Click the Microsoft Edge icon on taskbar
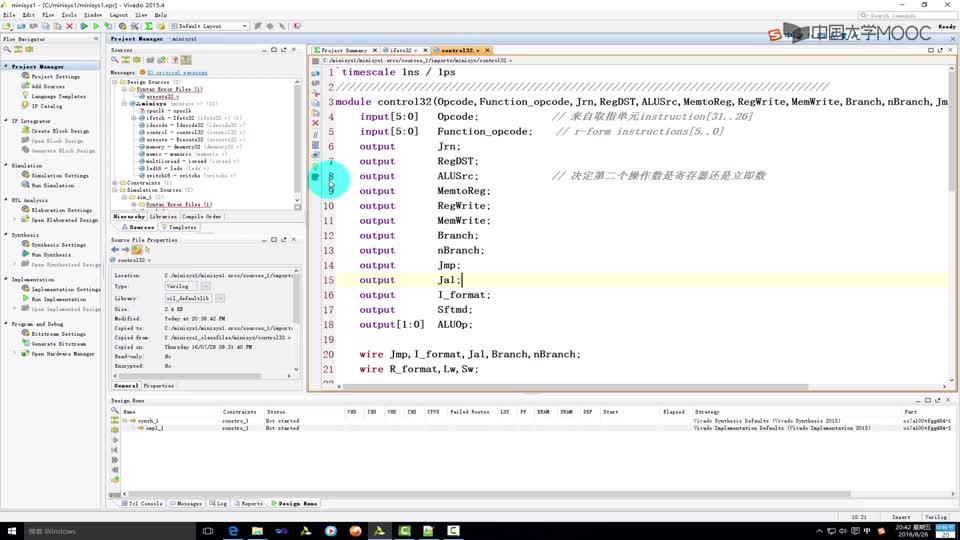Screen dimensions: 960x540 233,531
